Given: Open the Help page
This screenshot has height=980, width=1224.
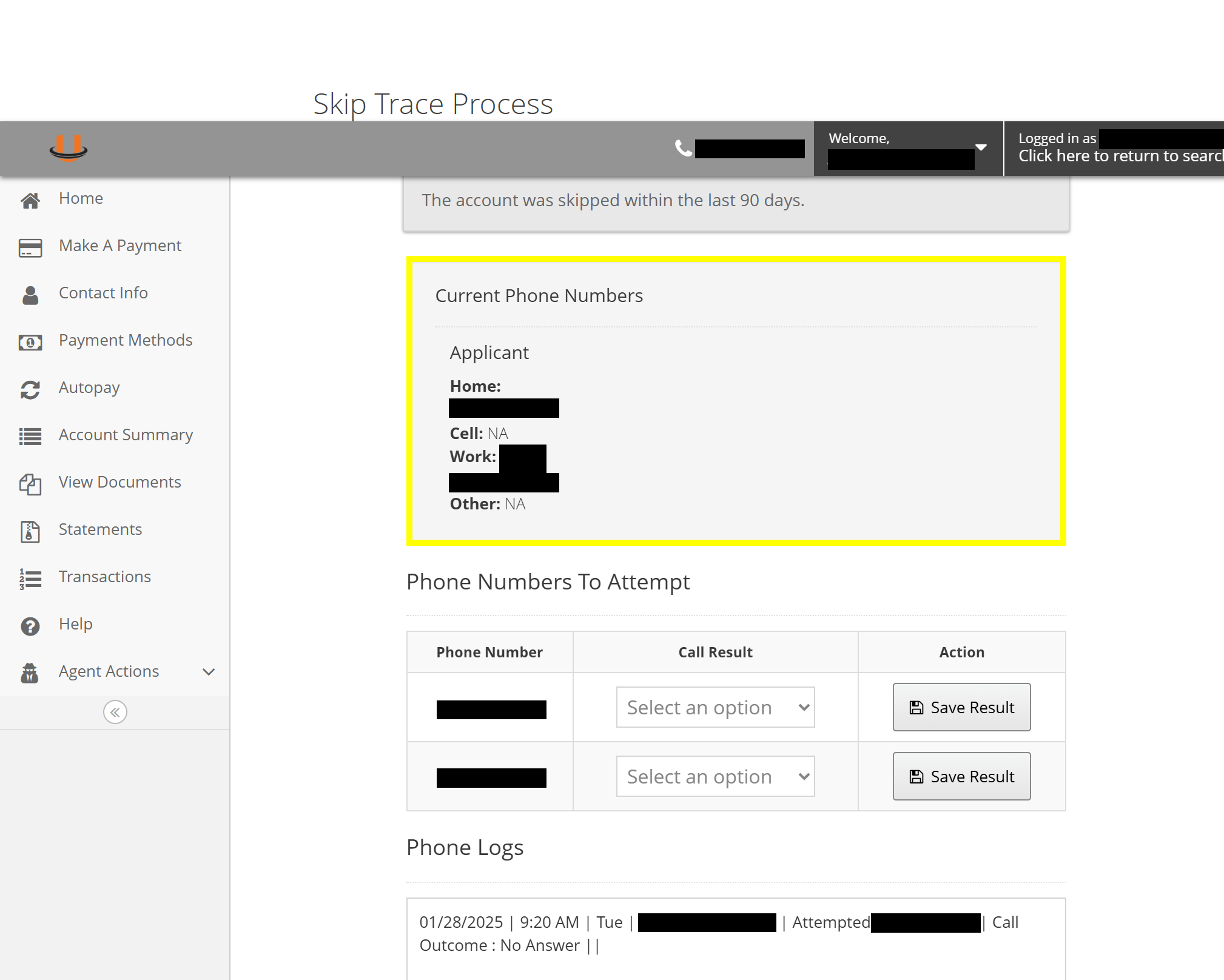Looking at the screenshot, I should pos(76,624).
